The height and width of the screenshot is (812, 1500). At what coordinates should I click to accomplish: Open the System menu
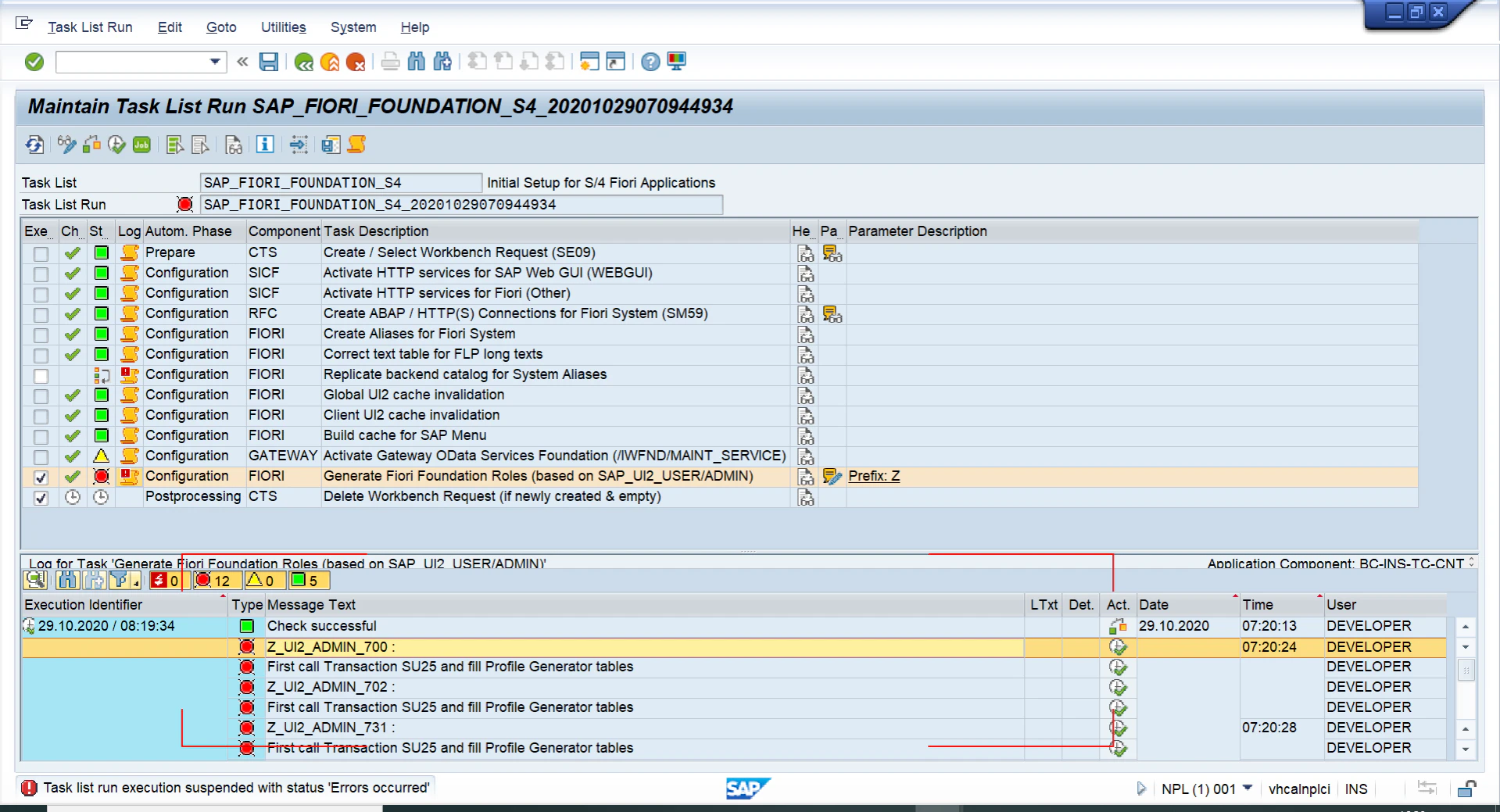(x=353, y=27)
